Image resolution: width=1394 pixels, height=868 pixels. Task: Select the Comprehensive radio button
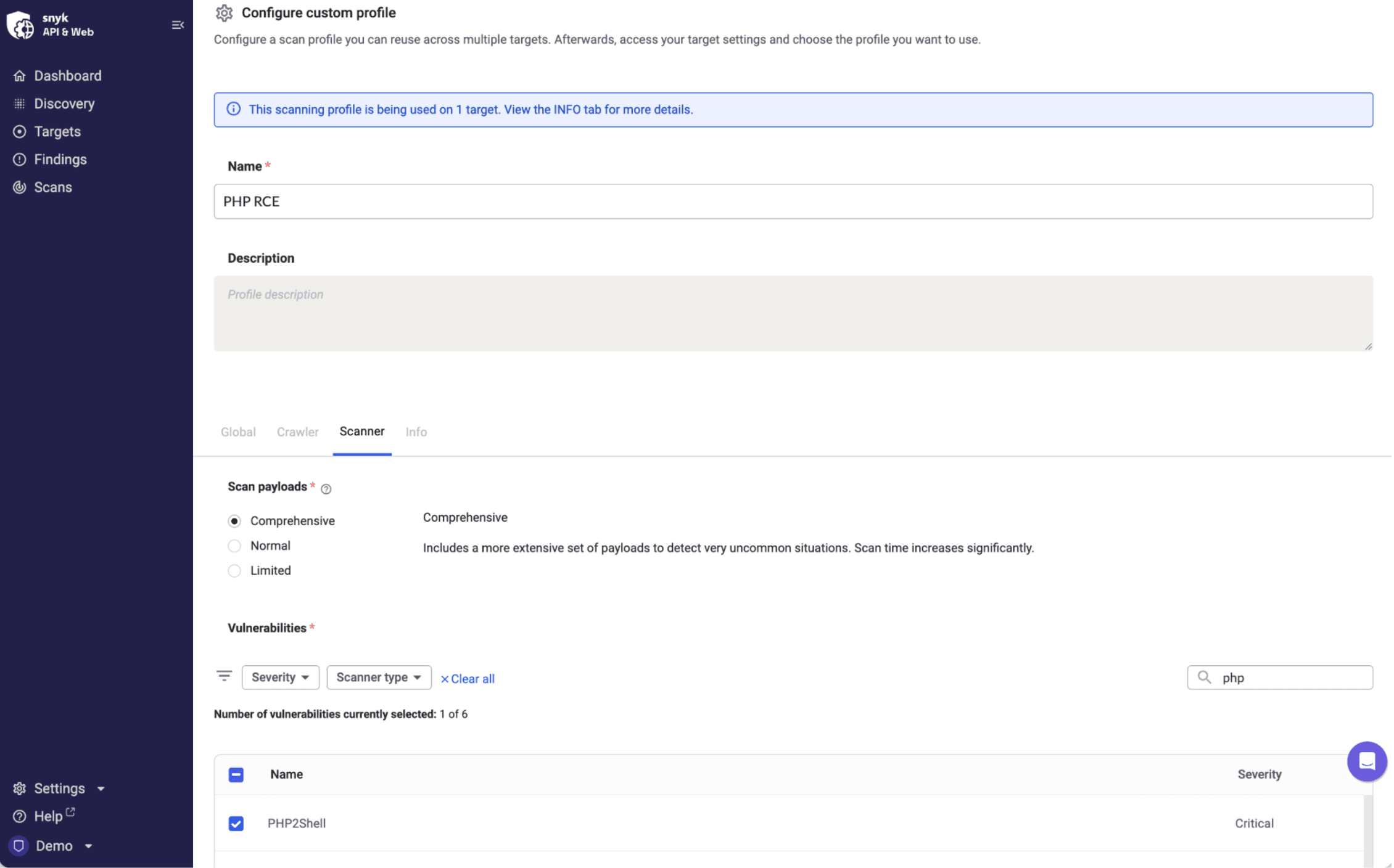pyautogui.click(x=234, y=521)
